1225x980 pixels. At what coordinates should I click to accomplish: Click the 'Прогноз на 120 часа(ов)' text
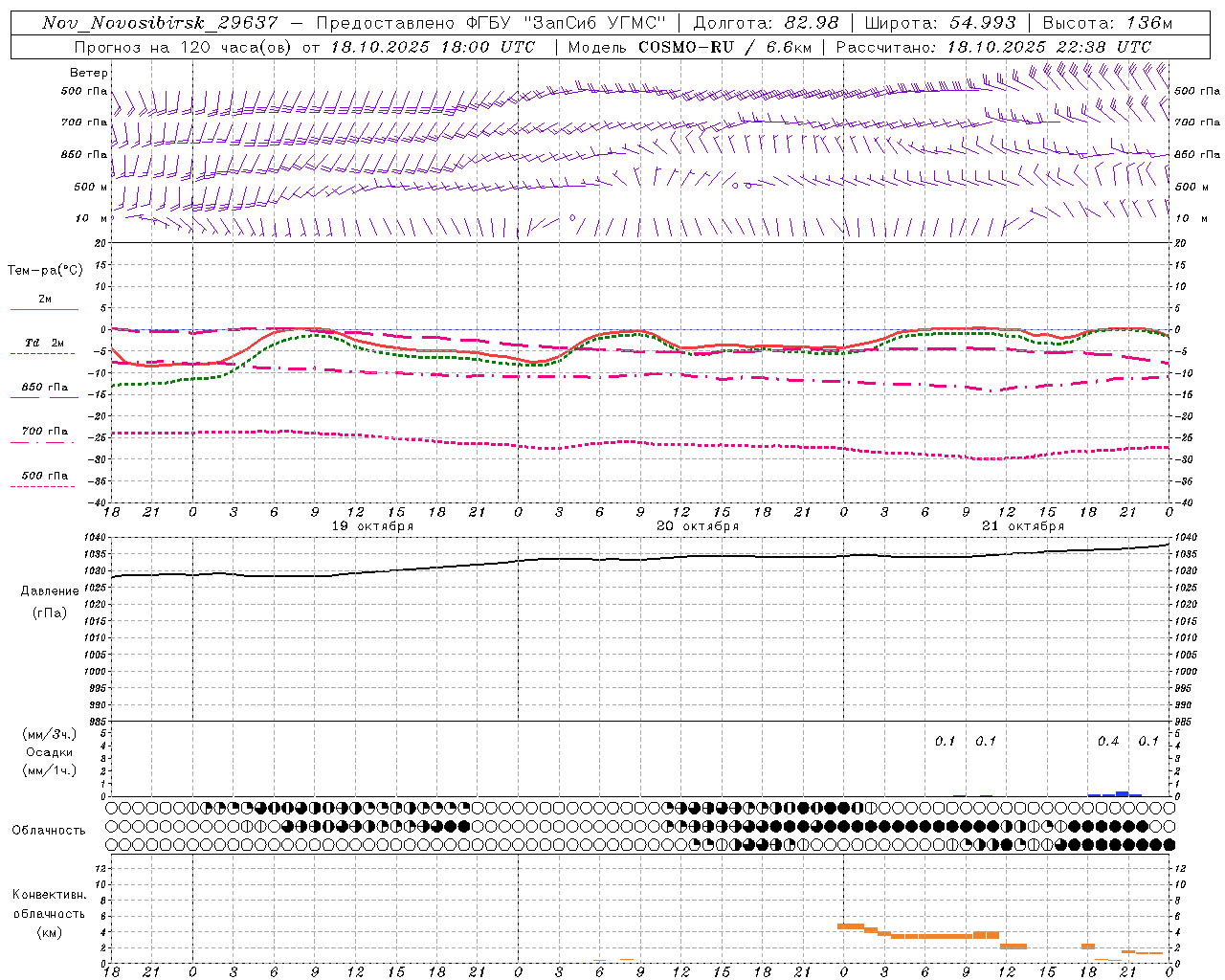coord(183,47)
